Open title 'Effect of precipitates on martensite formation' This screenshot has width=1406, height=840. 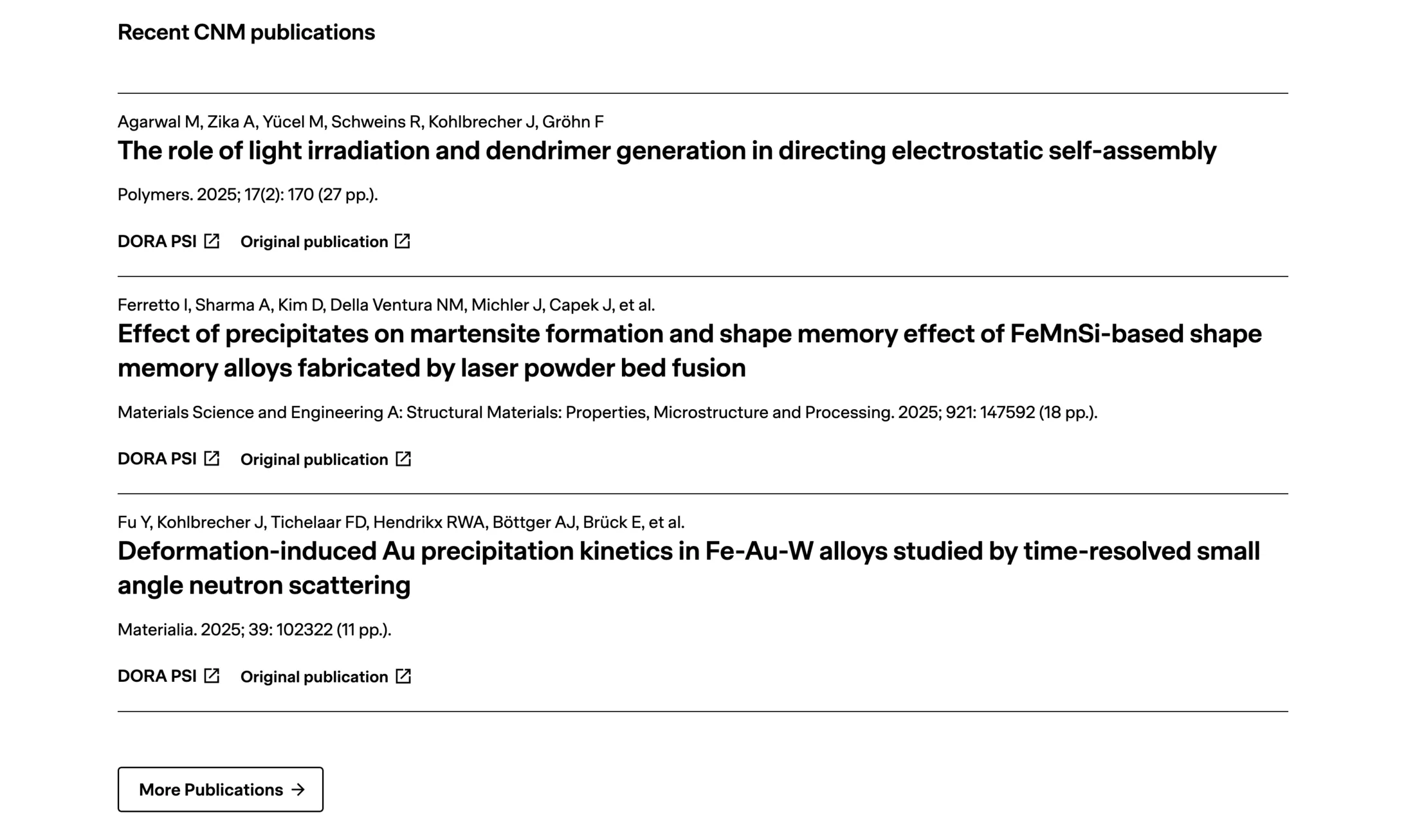point(689,351)
